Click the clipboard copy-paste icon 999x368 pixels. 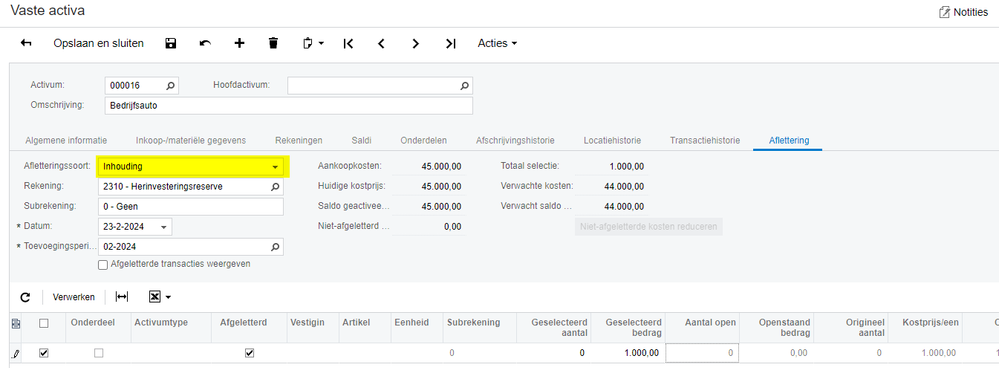pos(308,43)
